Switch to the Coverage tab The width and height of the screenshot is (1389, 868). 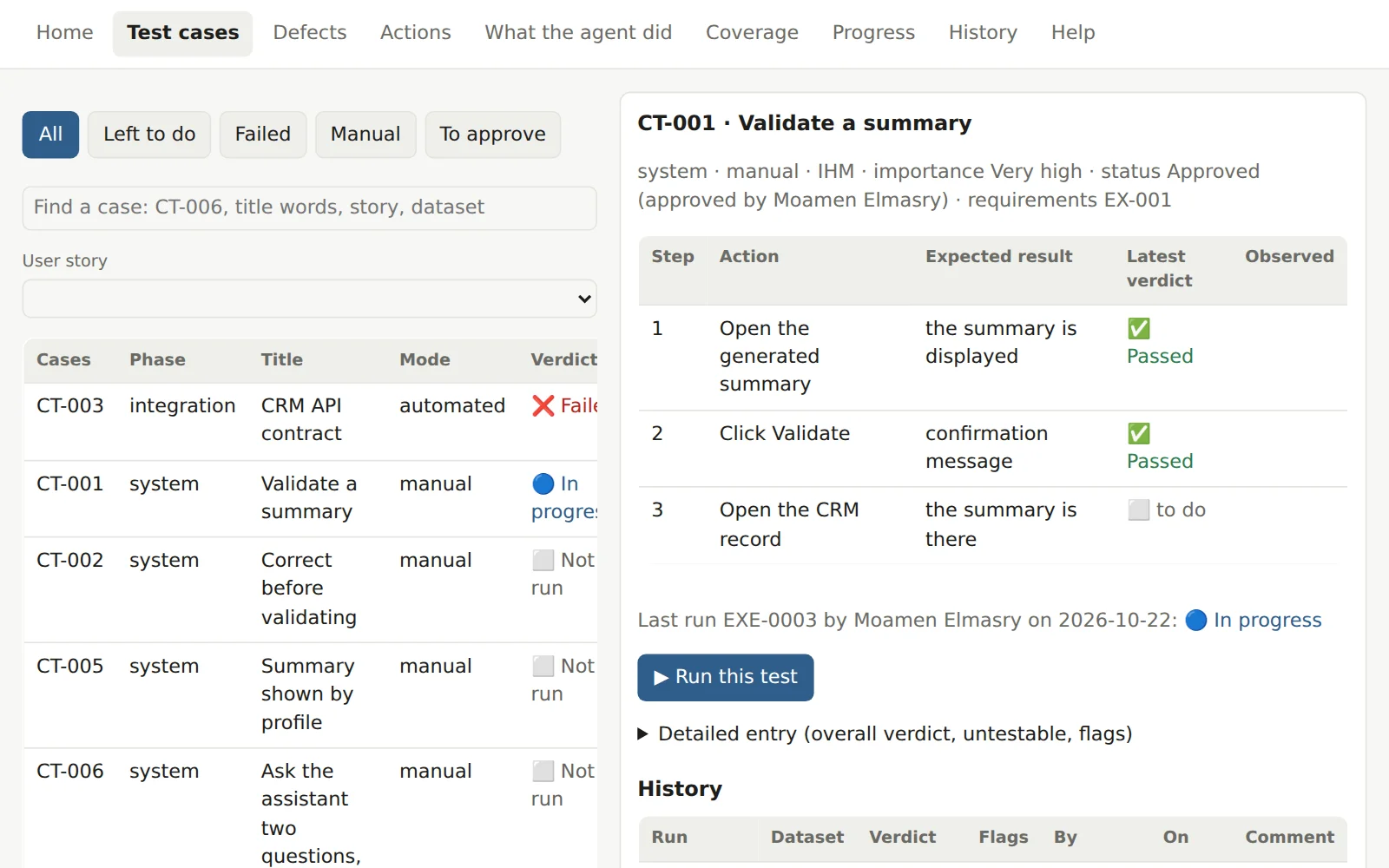pyautogui.click(x=752, y=33)
